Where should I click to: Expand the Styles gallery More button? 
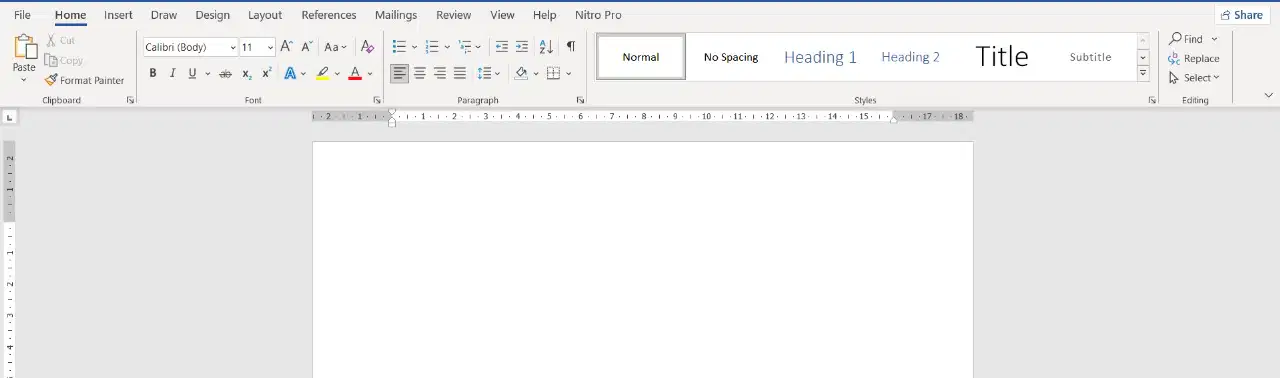point(1143,74)
